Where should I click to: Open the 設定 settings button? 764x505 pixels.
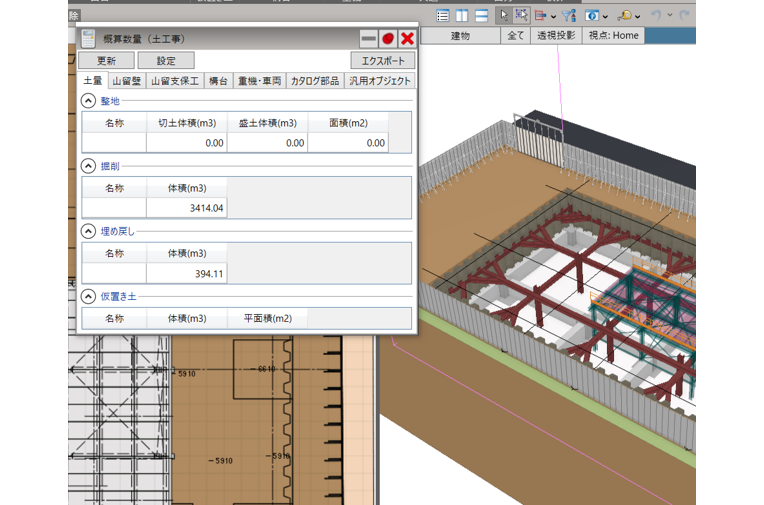click(x=166, y=61)
